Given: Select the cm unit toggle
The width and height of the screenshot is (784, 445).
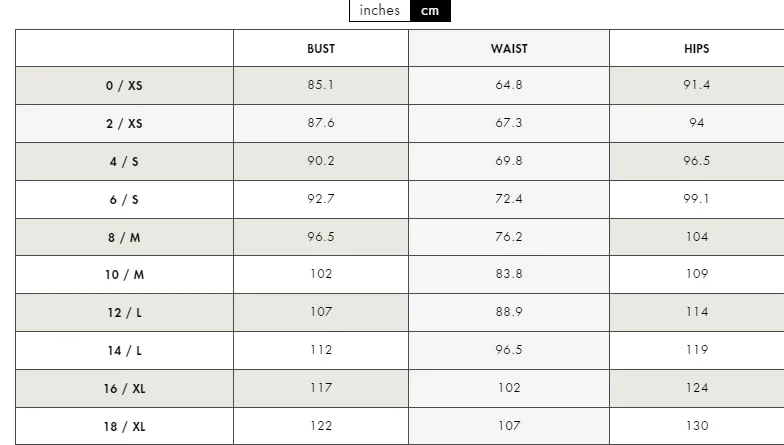Looking at the screenshot, I should tap(430, 11).
